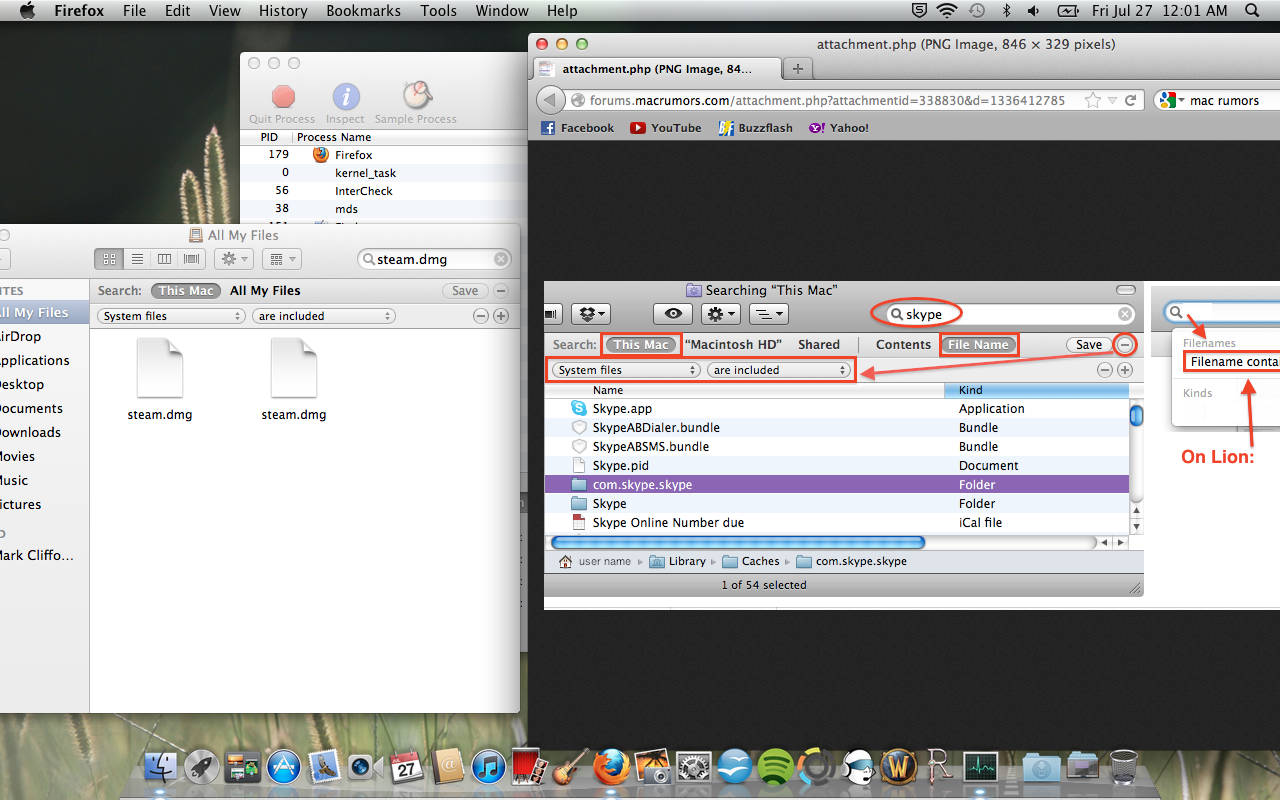The height and width of the screenshot is (800, 1280).
Task: Open Finder from the Dock
Action: 160,768
